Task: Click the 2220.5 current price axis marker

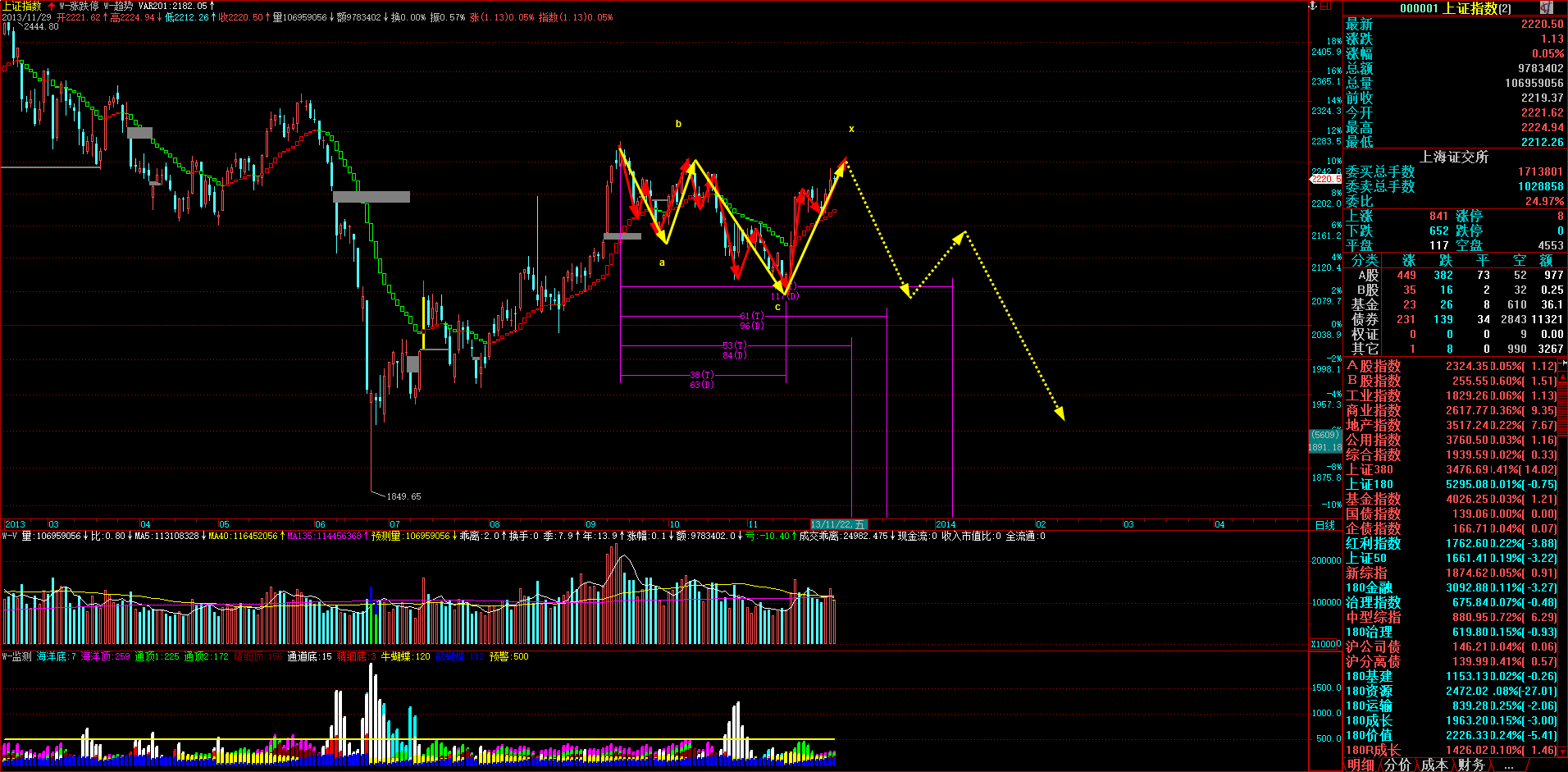Action: [x=1325, y=179]
